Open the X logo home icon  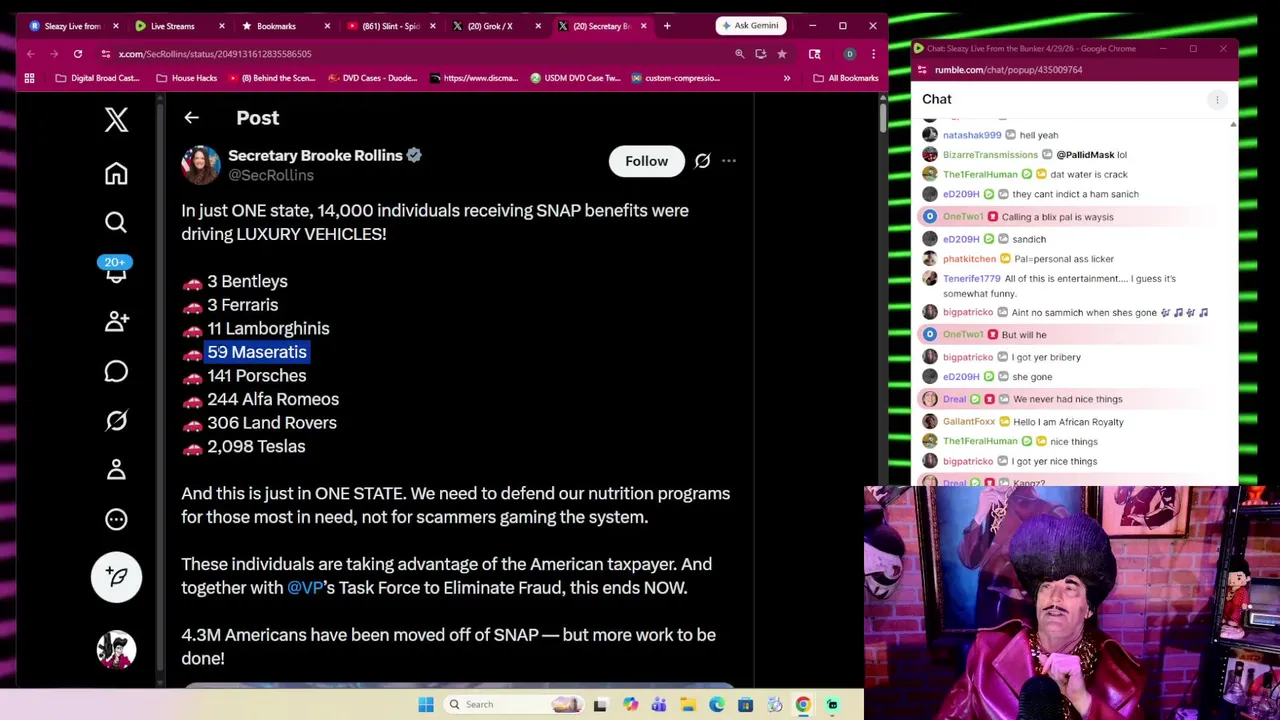116,120
